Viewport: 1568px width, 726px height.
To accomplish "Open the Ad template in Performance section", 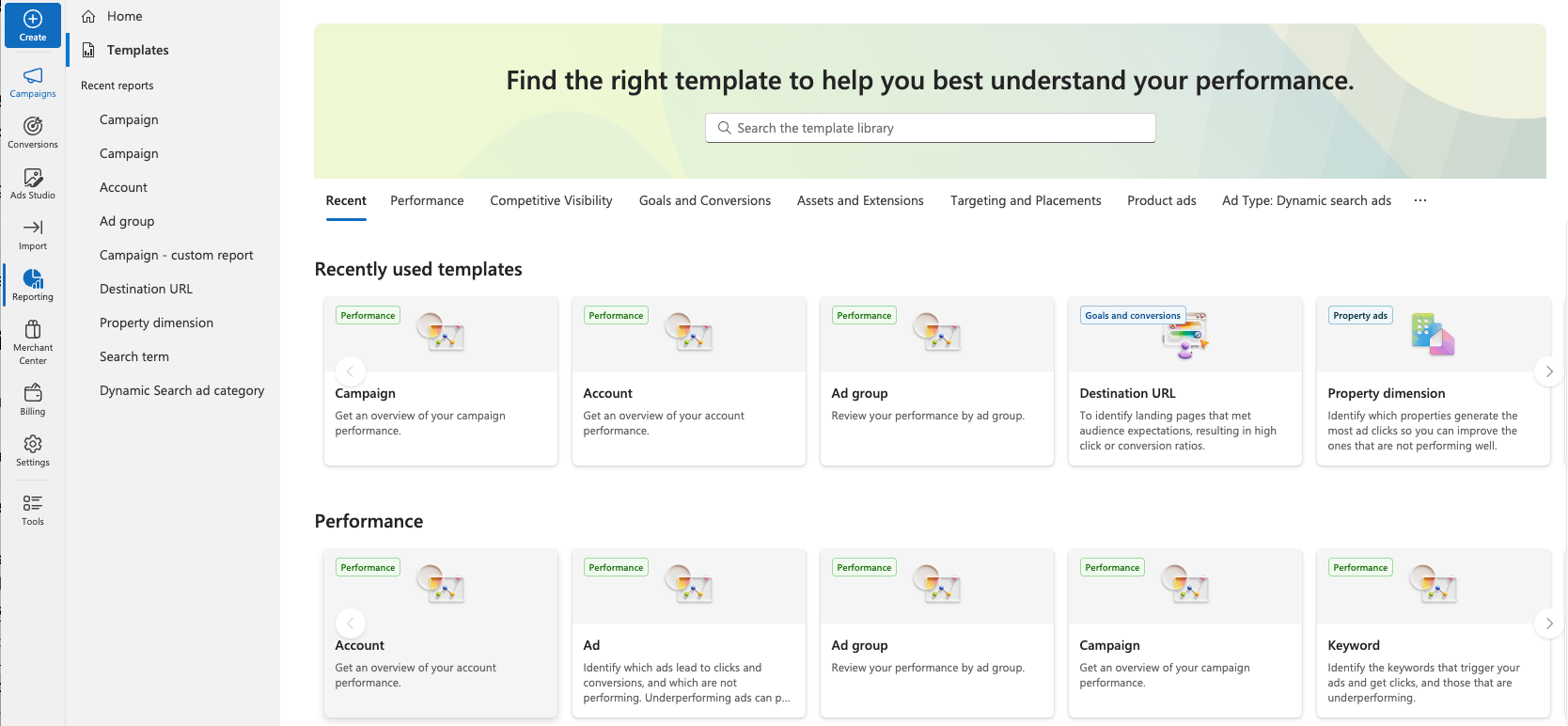I will (689, 633).
